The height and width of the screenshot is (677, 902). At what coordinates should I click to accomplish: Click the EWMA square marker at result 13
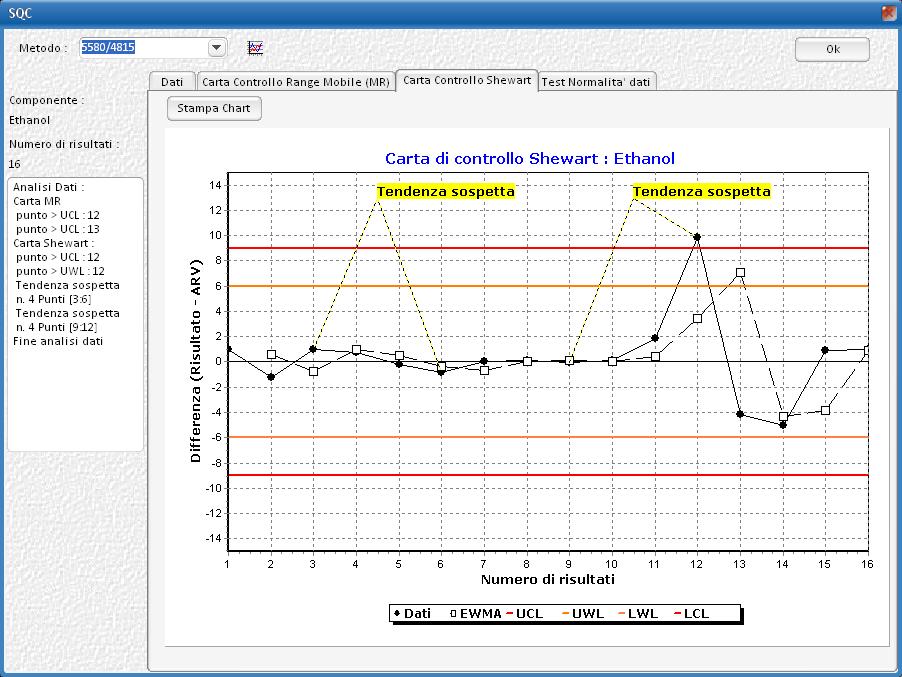click(x=740, y=273)
